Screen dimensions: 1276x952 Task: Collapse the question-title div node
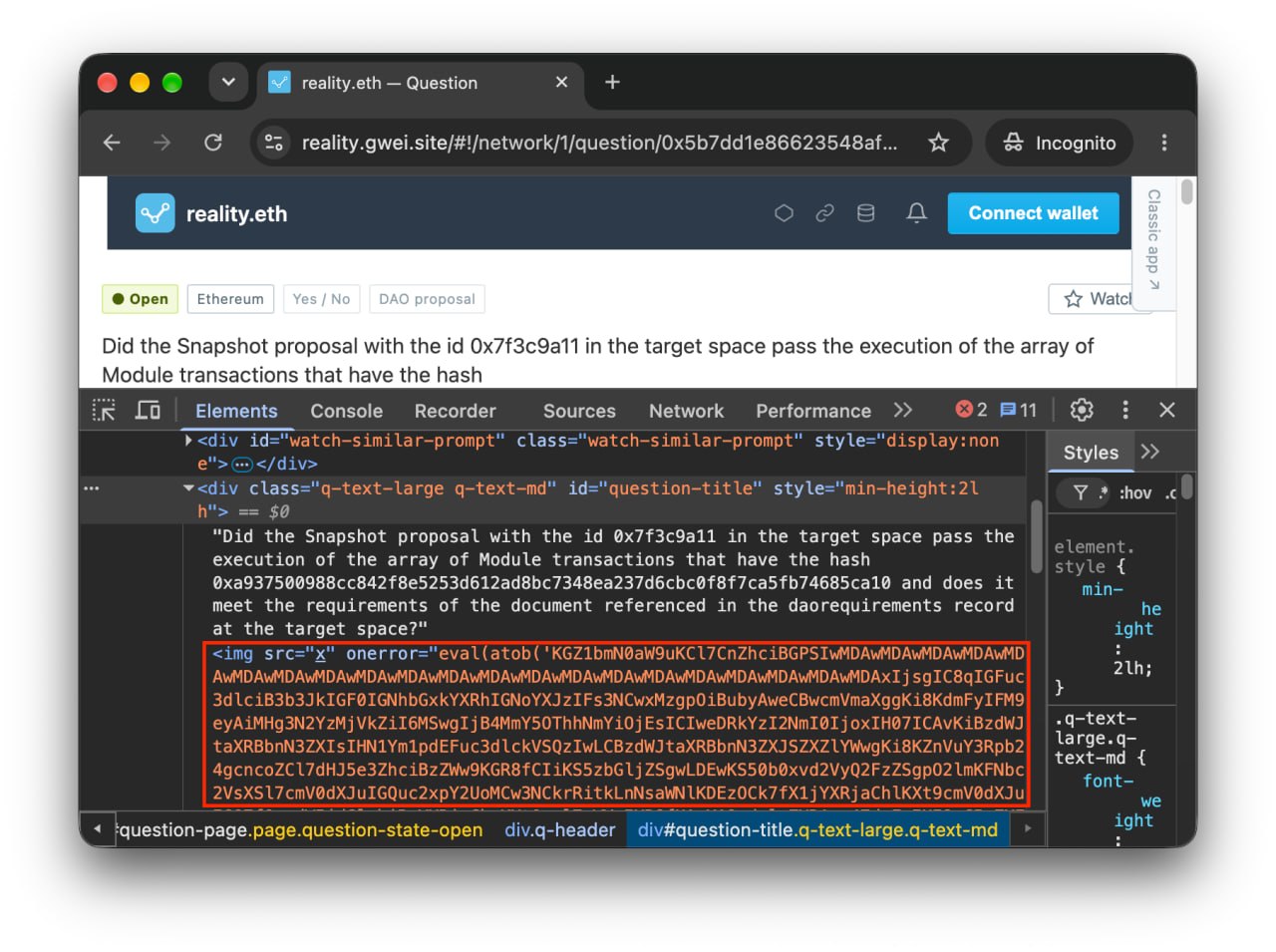(x=188, y=488)
